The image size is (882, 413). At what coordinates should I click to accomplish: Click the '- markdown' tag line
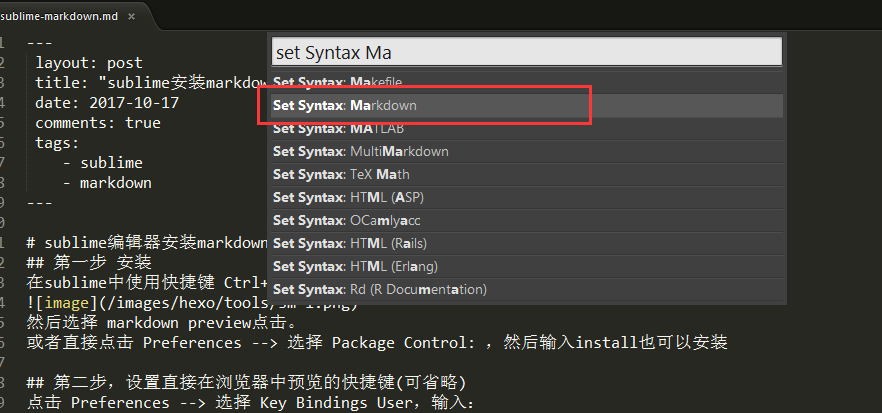pos(107,183)
